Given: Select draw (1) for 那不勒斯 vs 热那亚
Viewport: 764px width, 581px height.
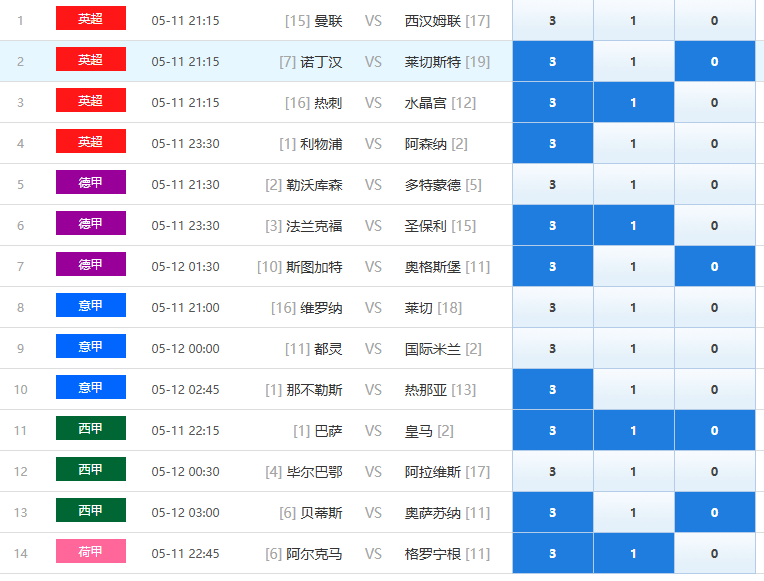Looking at the screenshot, I should (x=633, y=389).
